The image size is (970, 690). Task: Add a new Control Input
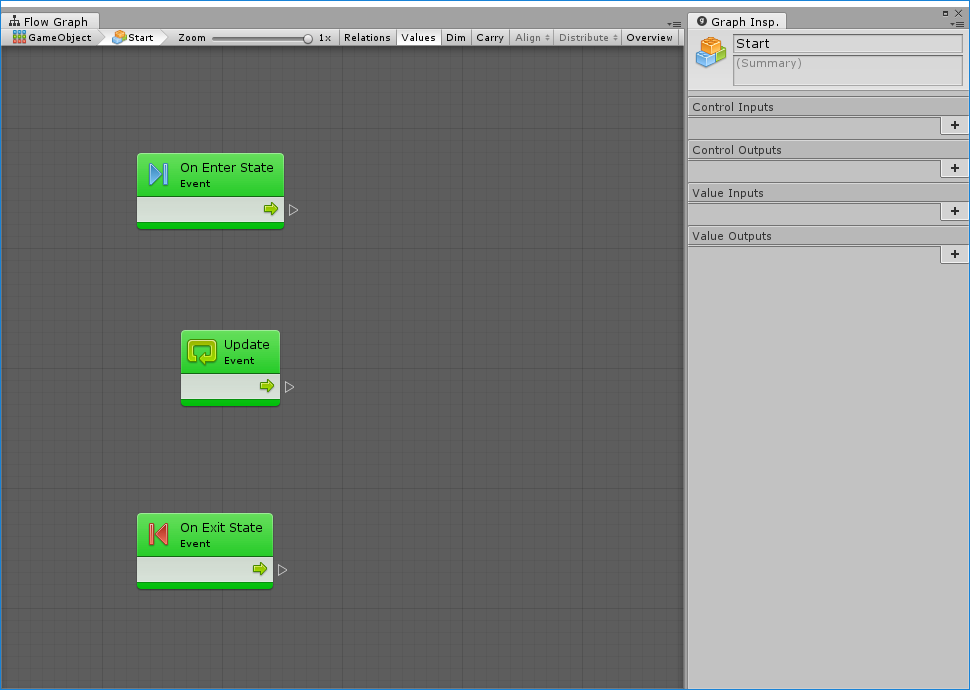954,125
